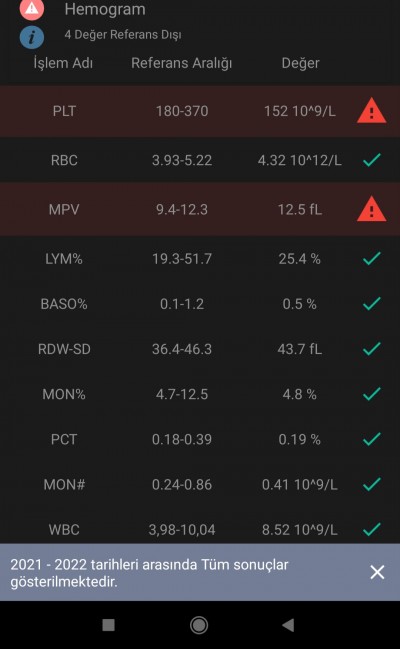This screenshot has width=400, height=649.
Task: Click the green checkmark next to BASO%
Action: [x=371, y=303]
